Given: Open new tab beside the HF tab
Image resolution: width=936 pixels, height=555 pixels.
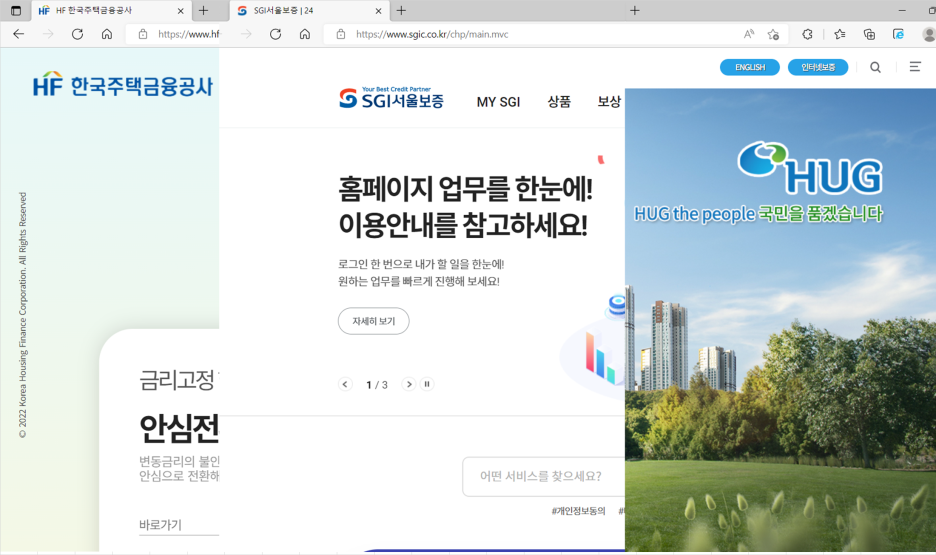Looking at the screenshot, I should (x=204, y=11).
